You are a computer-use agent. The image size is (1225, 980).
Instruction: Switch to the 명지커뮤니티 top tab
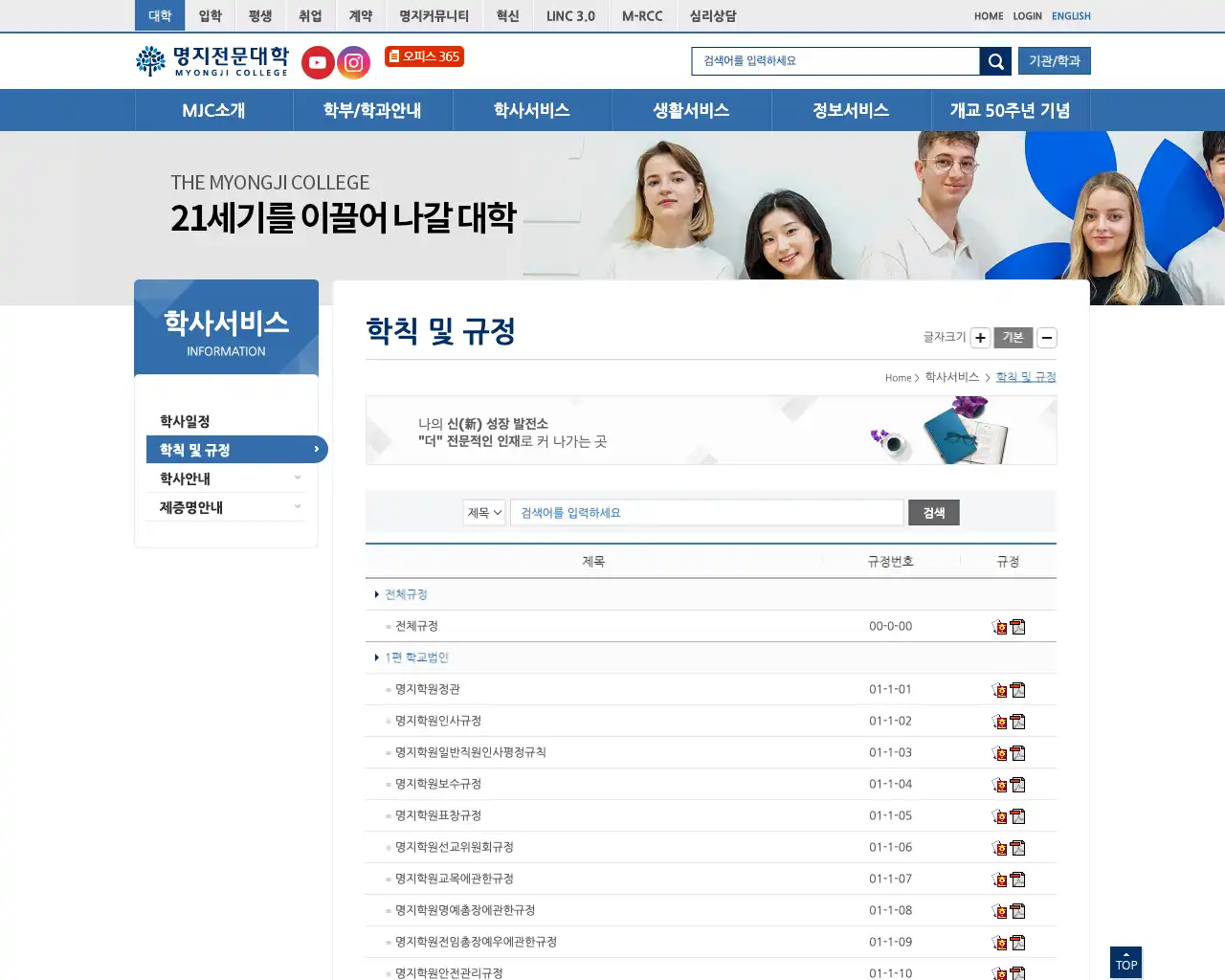[434, 16]
